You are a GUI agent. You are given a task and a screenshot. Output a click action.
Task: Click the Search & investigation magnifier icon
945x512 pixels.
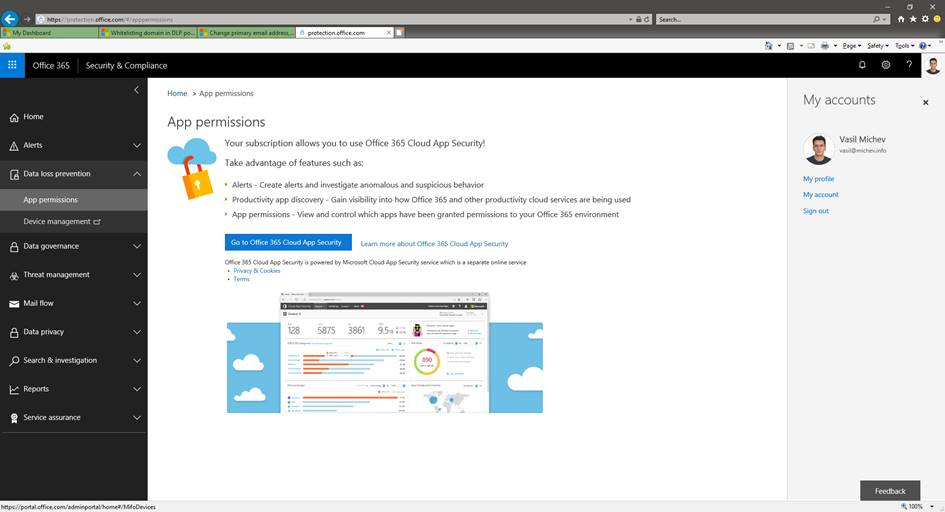(14, 361)
